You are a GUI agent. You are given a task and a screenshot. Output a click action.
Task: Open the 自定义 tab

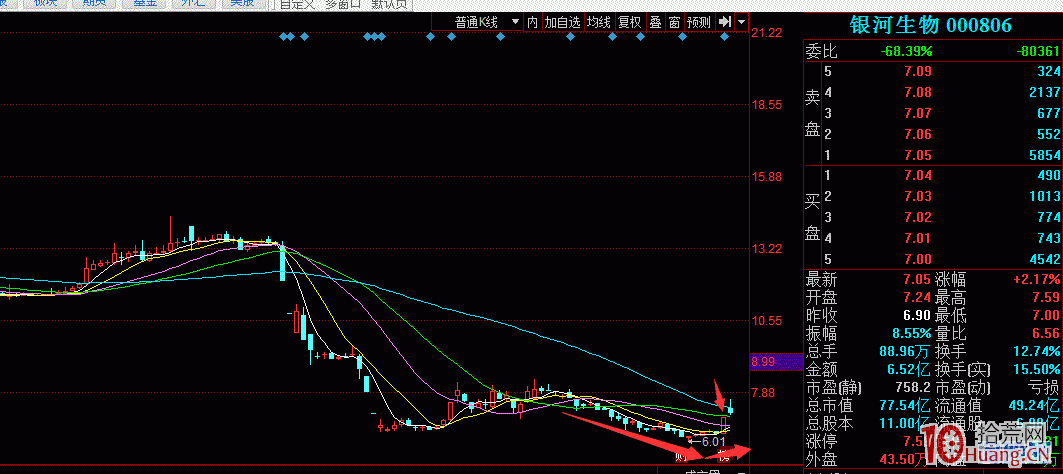pos(297,4)
